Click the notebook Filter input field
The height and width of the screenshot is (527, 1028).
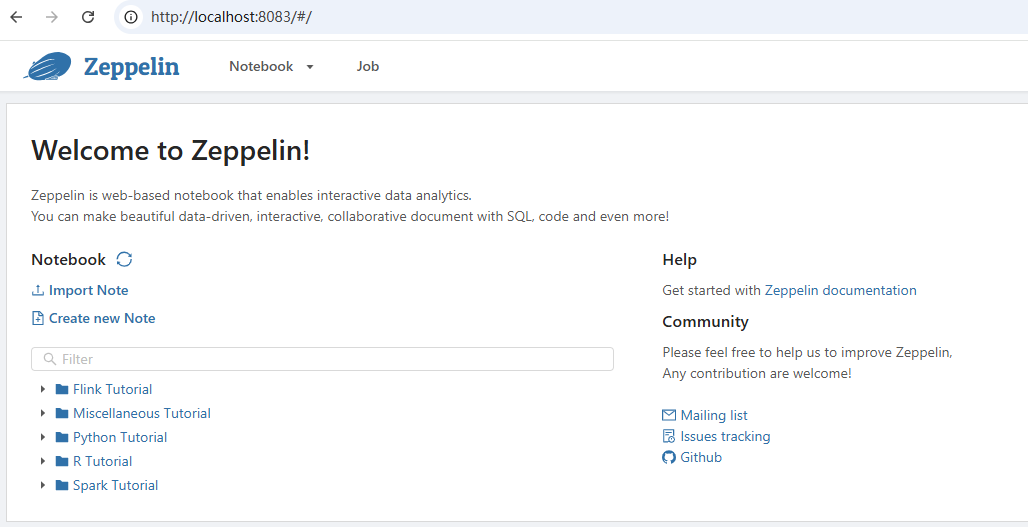click(x=322, y=359)
